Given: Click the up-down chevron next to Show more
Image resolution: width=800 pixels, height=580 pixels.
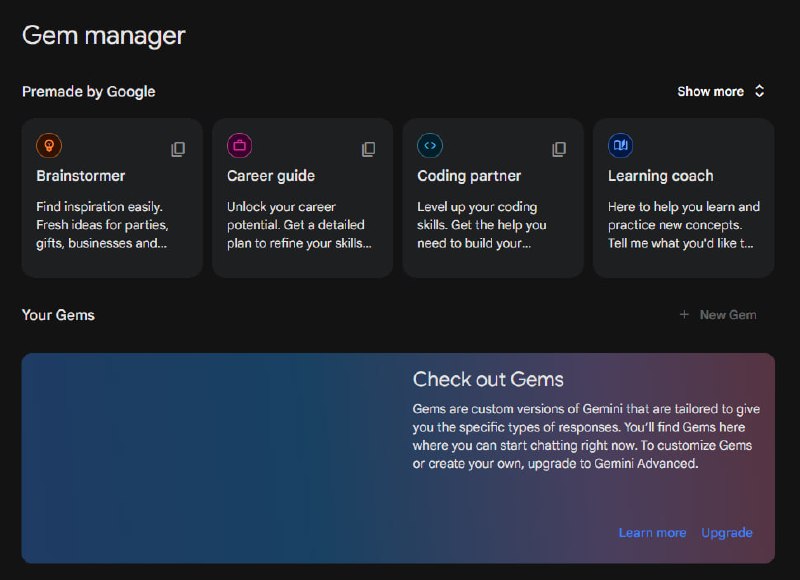Looking at the screenshot, I should tap(759, 91).
